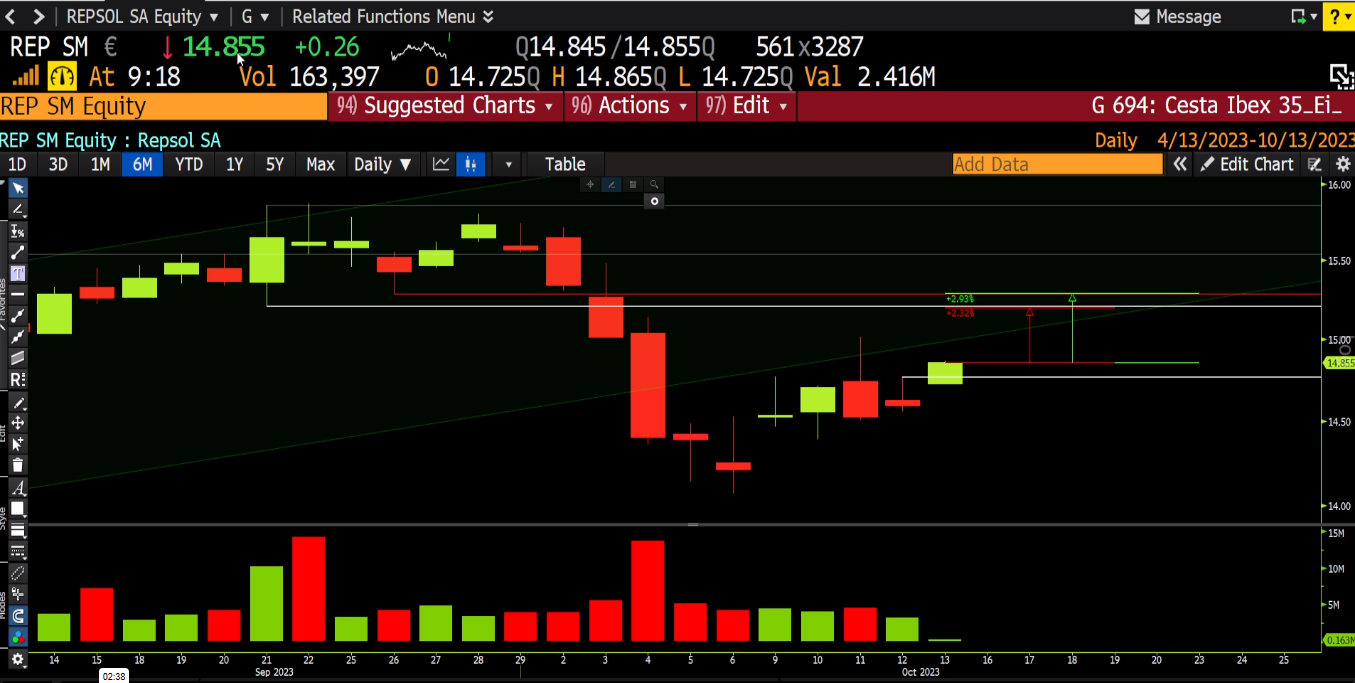The width and height of the screenshot is (1355, 683).
Task: Click the intraday sparkline mini chart
Action: click(420, 47)
